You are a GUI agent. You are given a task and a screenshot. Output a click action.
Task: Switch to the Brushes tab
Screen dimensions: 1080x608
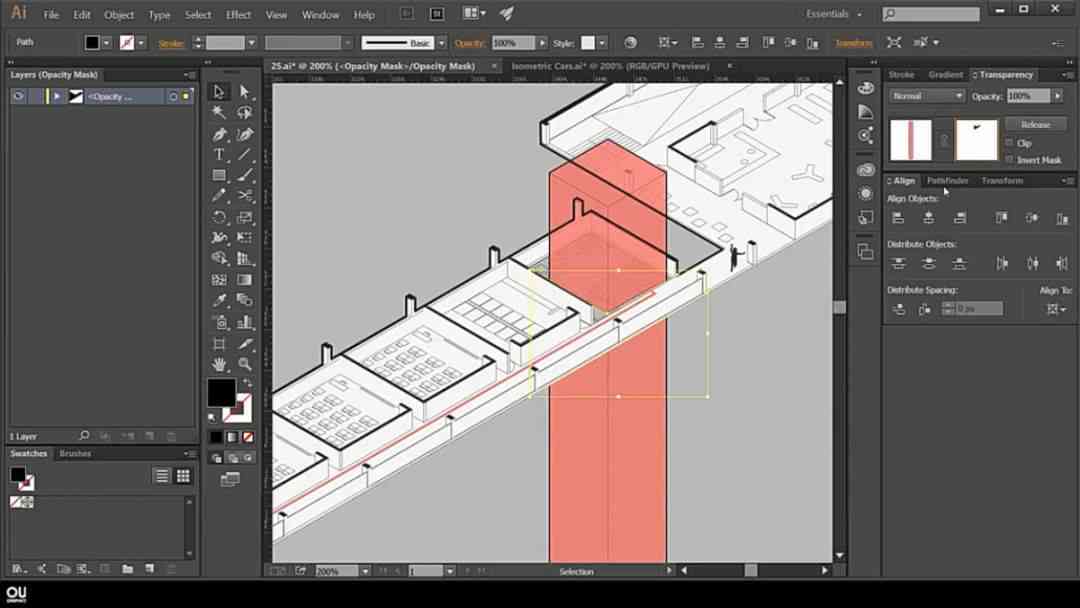[75, 454]
